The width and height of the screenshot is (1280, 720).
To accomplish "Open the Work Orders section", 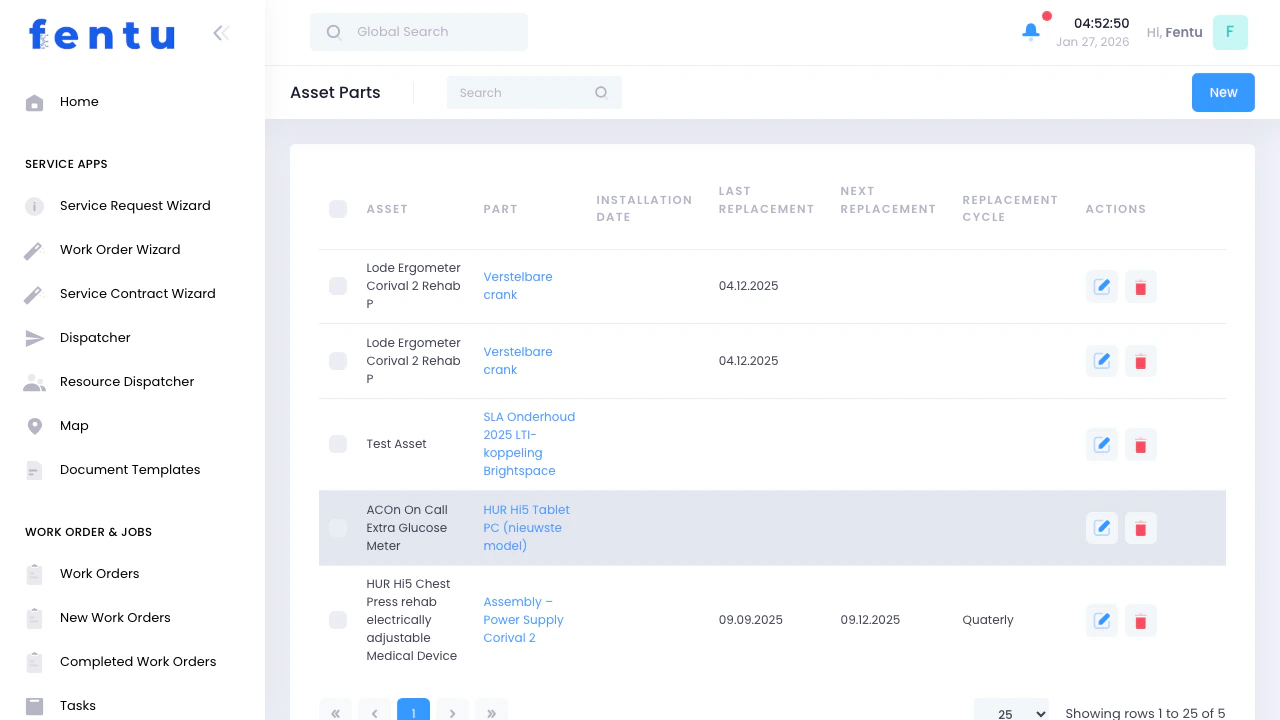I will point(99,573).
